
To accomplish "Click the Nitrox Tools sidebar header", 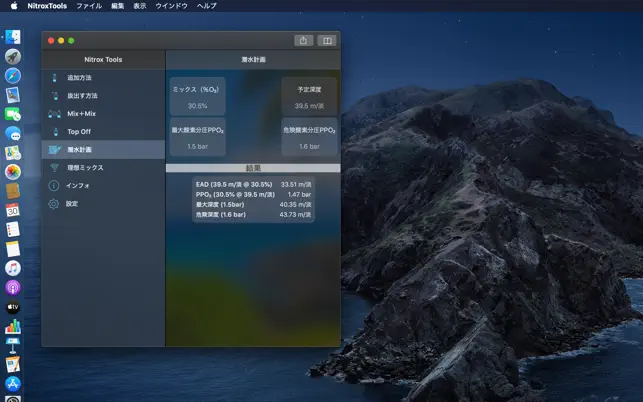I will pyautogui.click(x=103, y=59).
